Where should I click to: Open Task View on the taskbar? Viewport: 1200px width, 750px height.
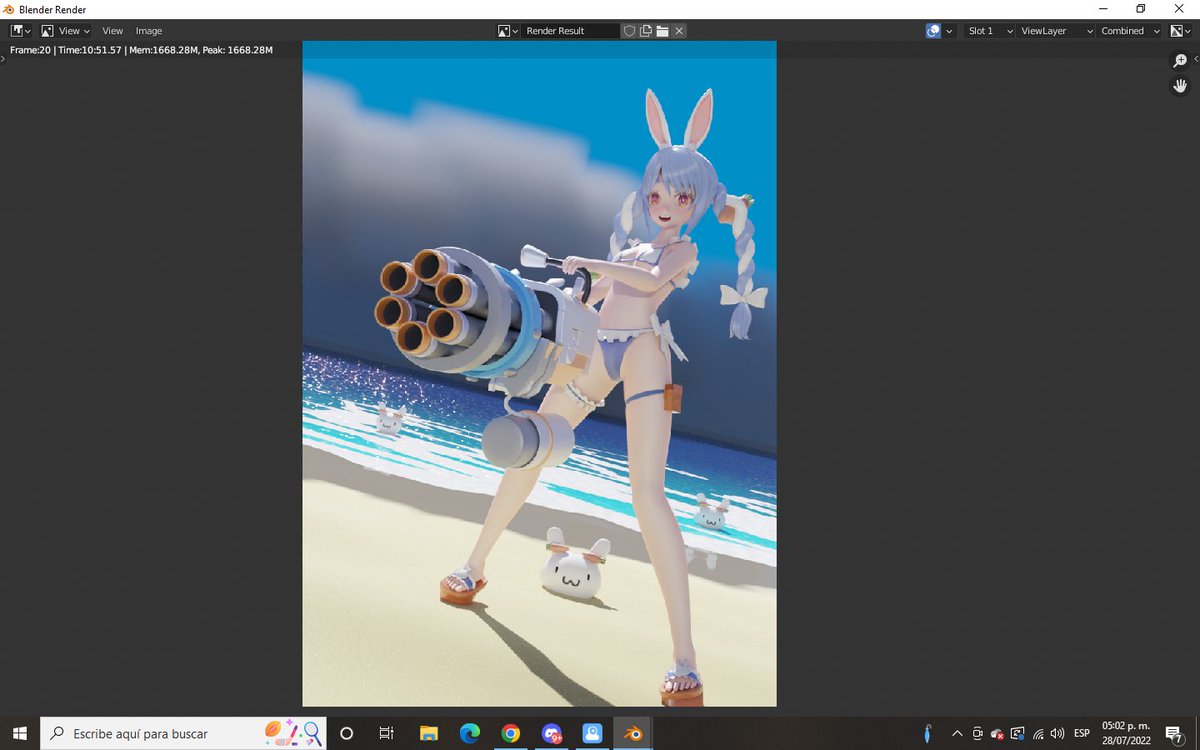[387, 733]
